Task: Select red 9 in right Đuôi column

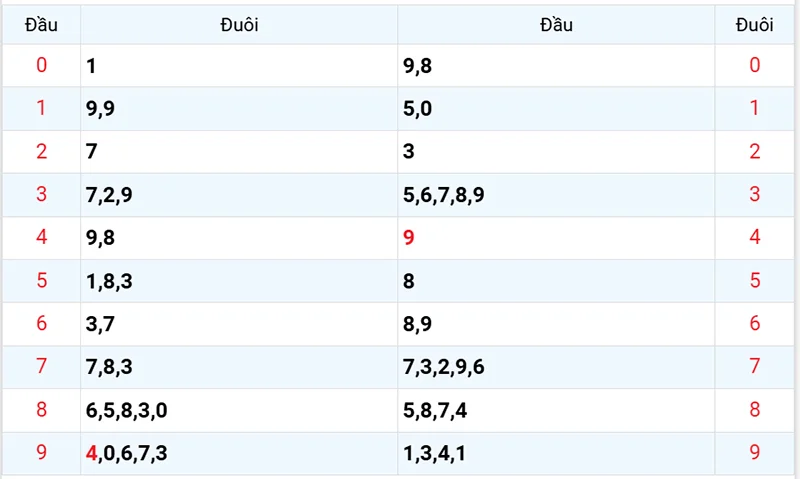Action: pyautogui.click(x=754, y=453)
